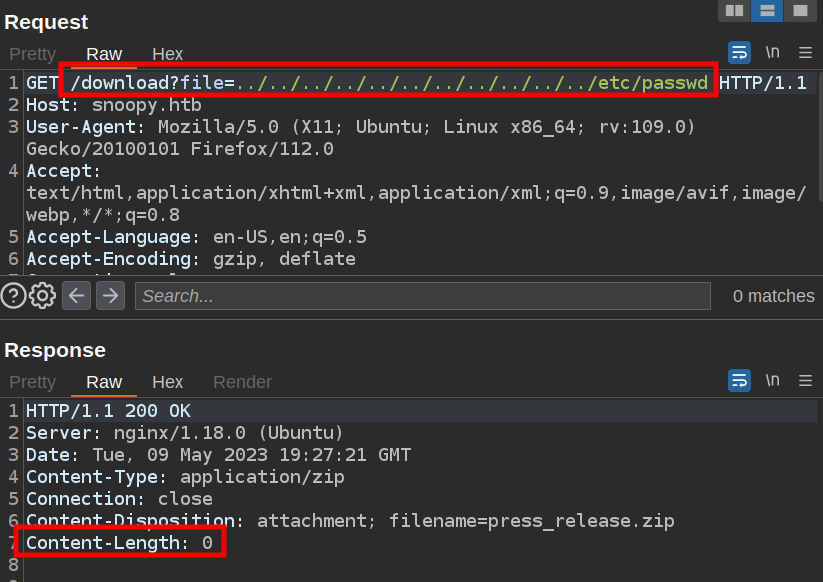Screen dimensions: 823x582
Task: Open the Response Hex tab
Action: click(x=167, y=382)
